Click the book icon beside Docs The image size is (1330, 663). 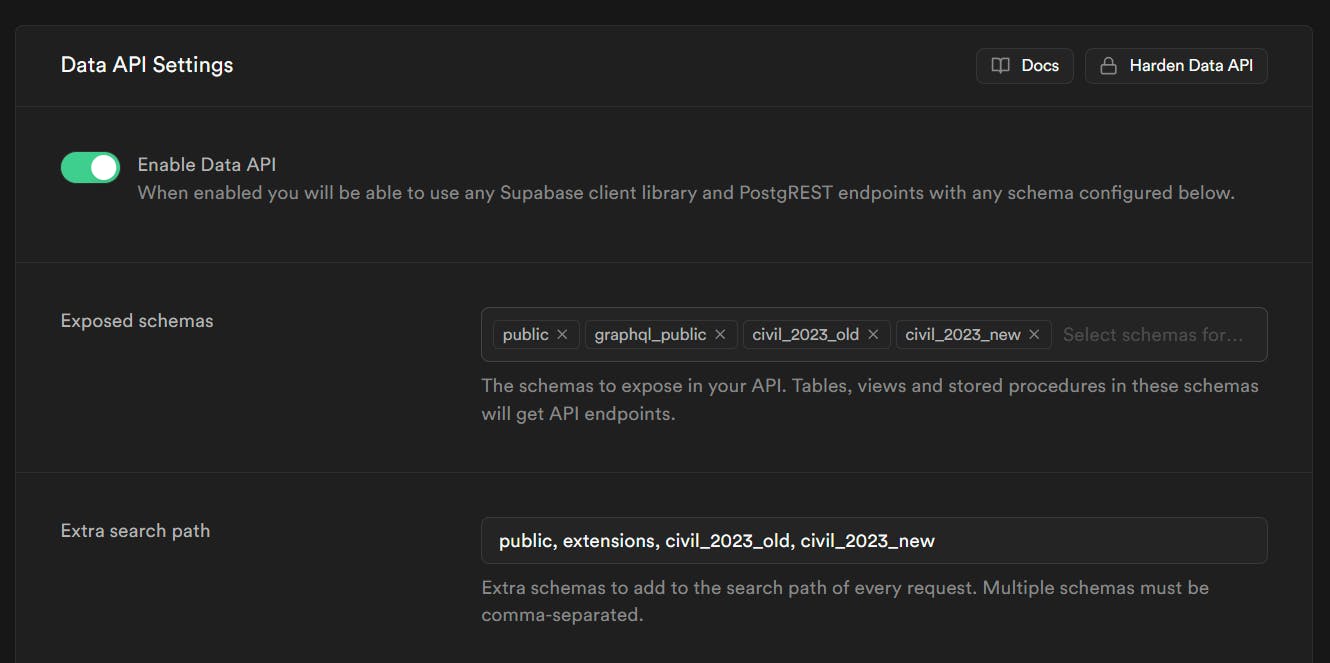tap(1000, 66)
